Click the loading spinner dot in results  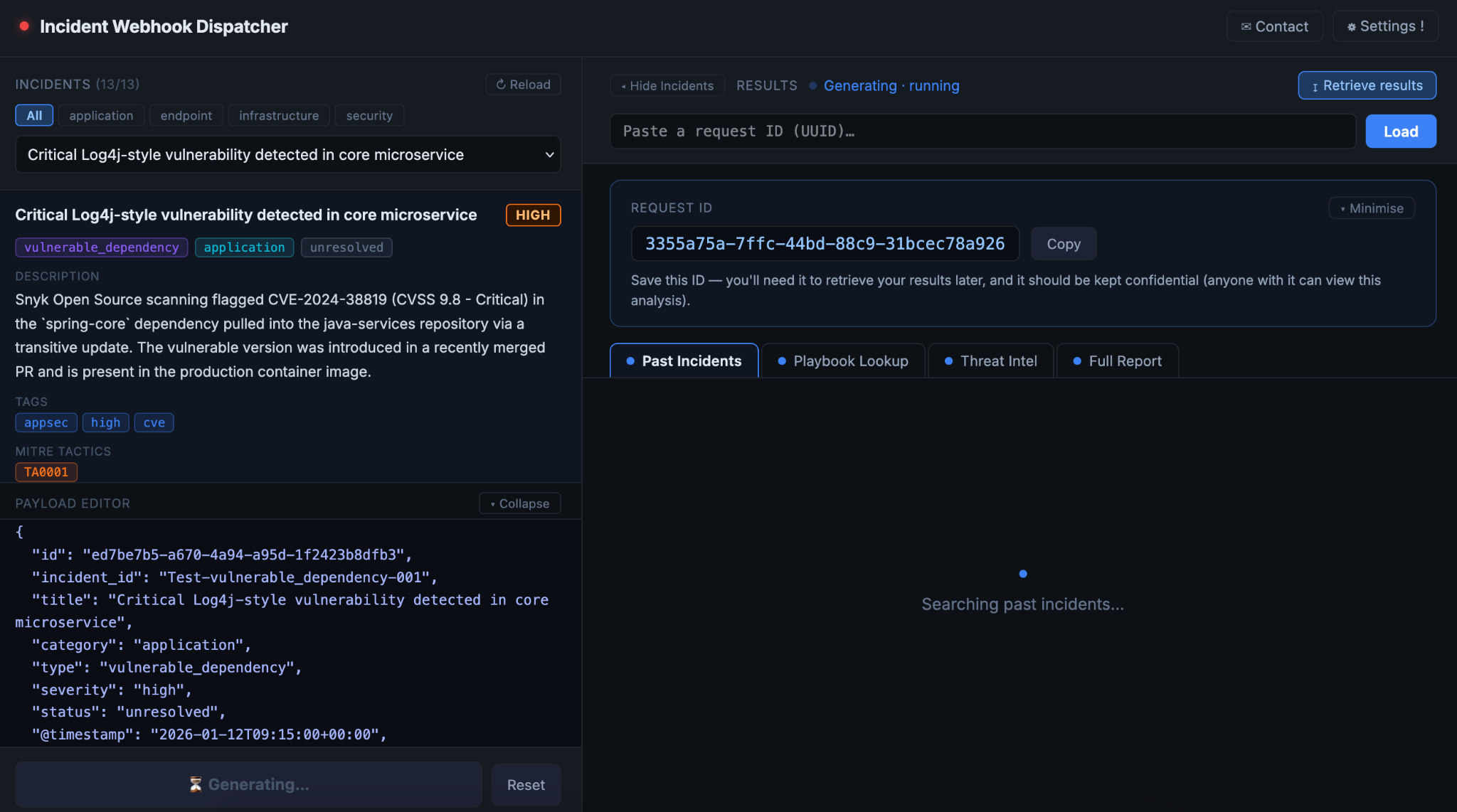(1023, 574)
